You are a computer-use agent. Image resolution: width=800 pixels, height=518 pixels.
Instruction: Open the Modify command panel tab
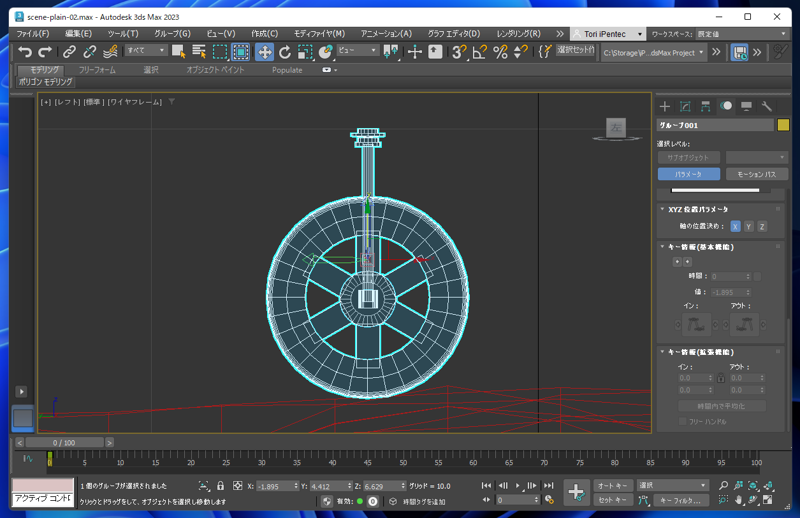click(685, 106)
